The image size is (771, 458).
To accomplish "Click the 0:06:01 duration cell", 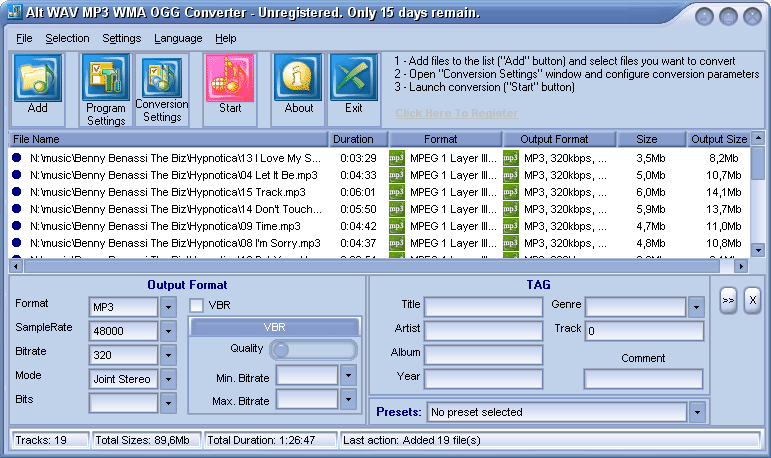I will [358, 192].
